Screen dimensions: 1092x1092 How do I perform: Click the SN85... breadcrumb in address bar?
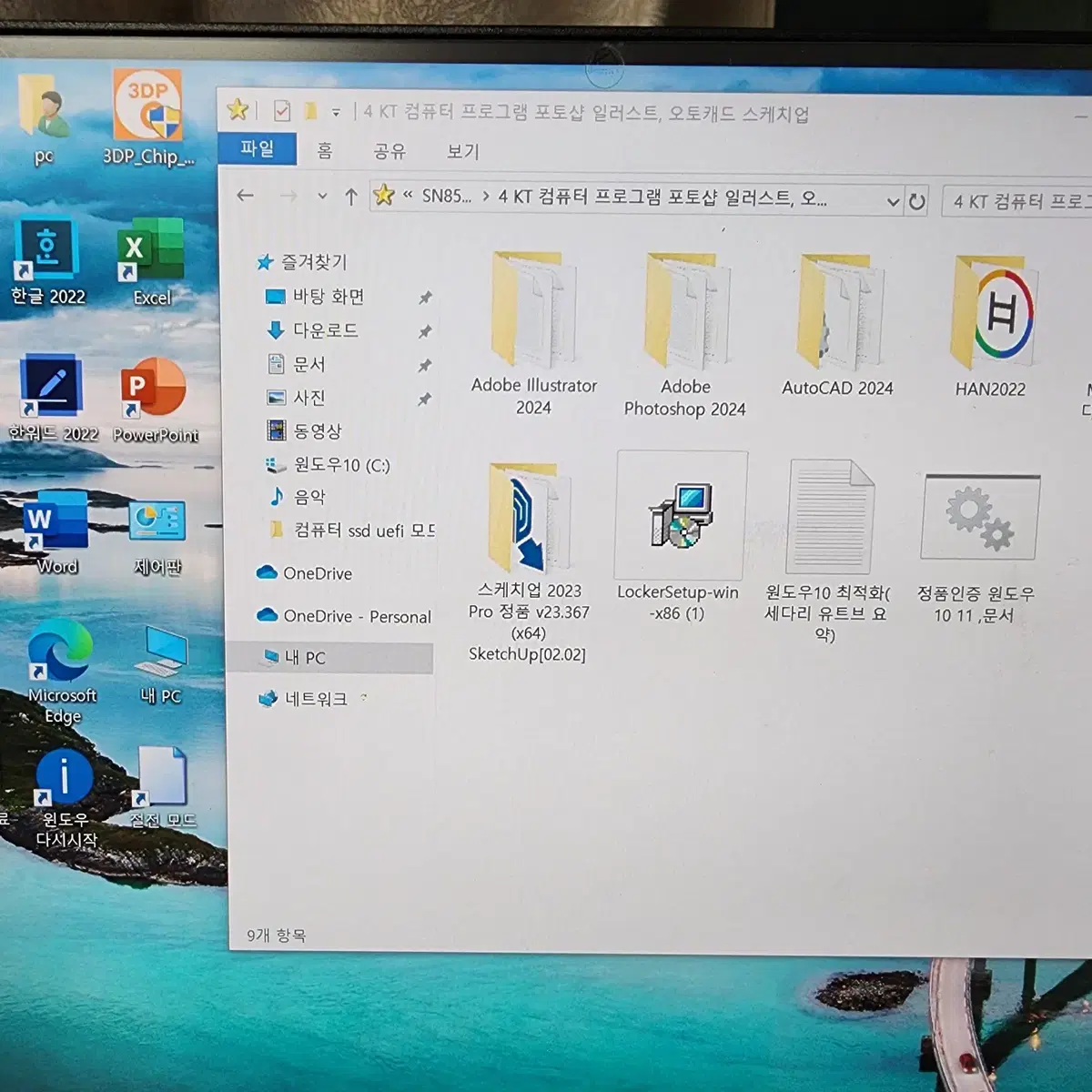click(x=446, y=197)
